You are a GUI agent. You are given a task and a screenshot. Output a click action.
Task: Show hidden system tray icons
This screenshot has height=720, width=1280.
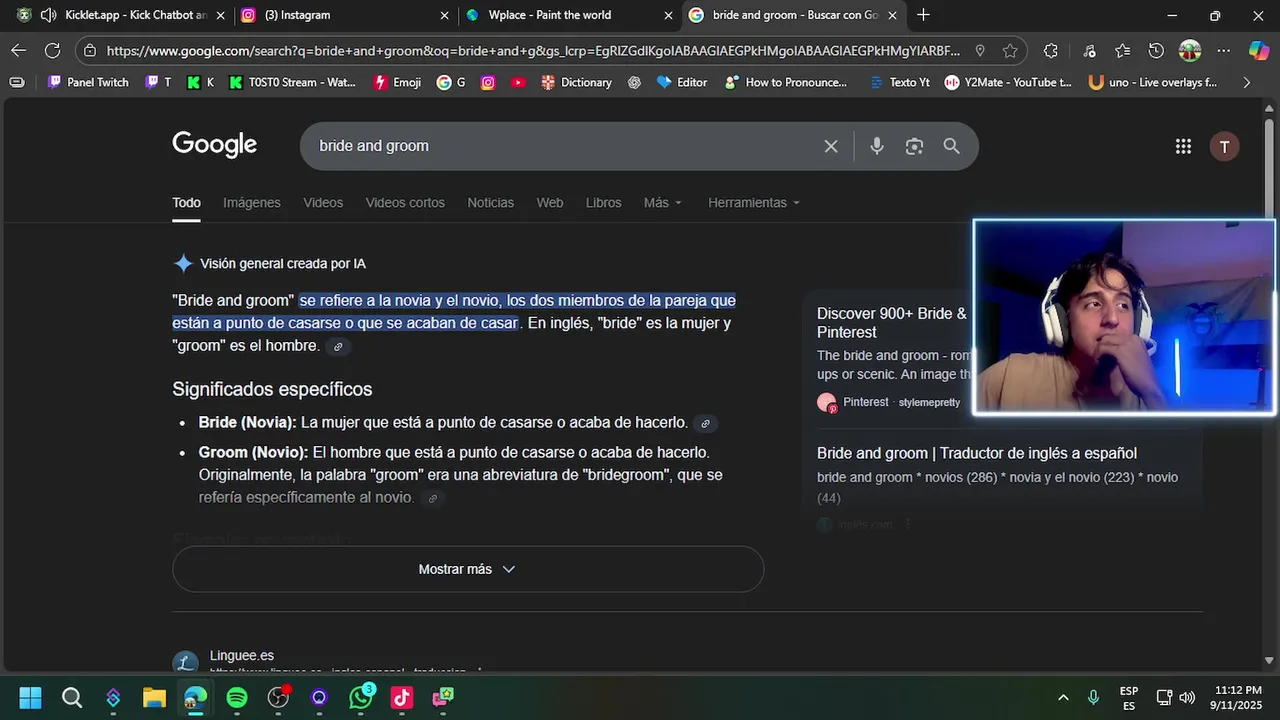[x=1063, y=697]
